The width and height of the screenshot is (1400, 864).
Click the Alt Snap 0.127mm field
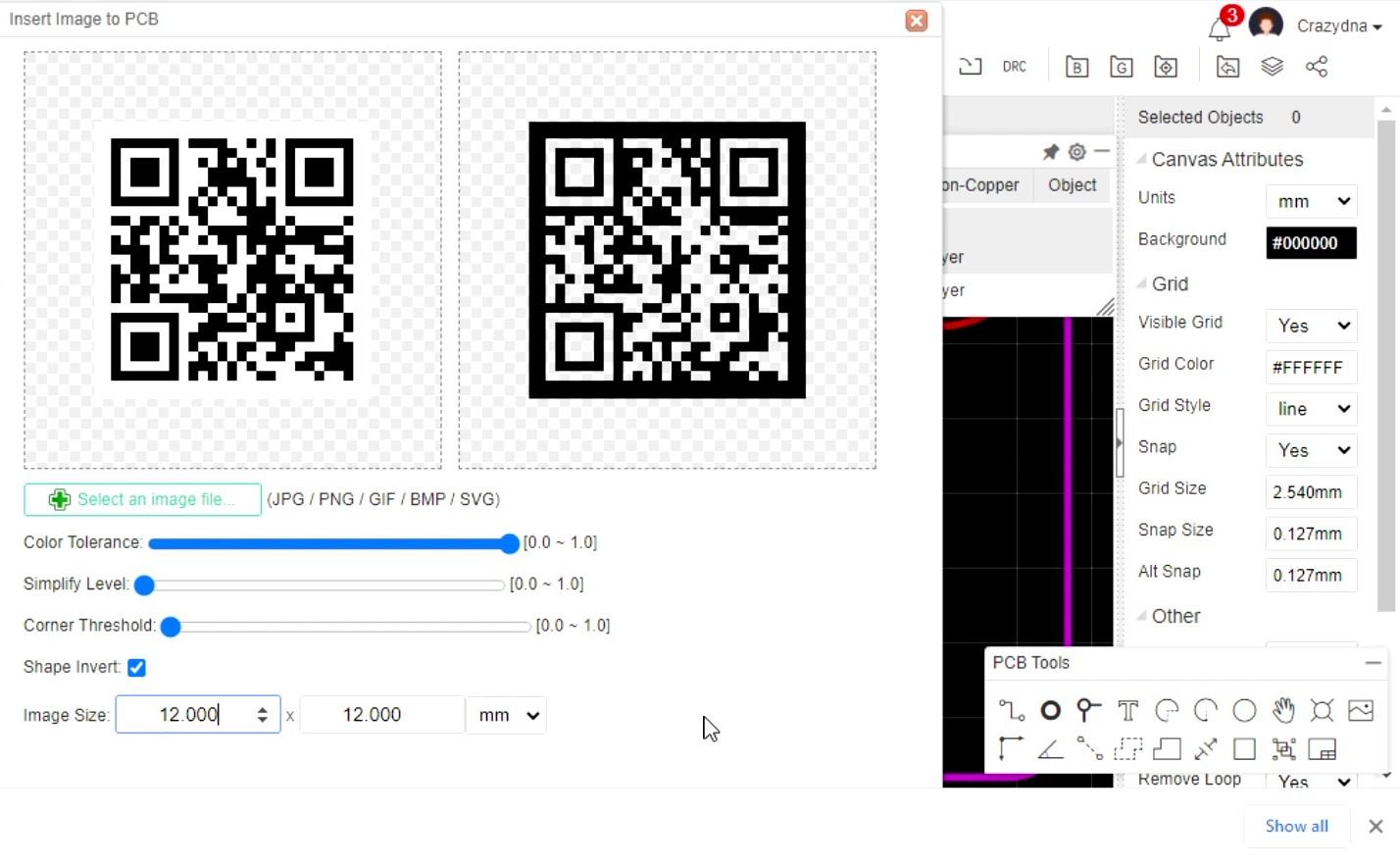(x=1311, y=575)
